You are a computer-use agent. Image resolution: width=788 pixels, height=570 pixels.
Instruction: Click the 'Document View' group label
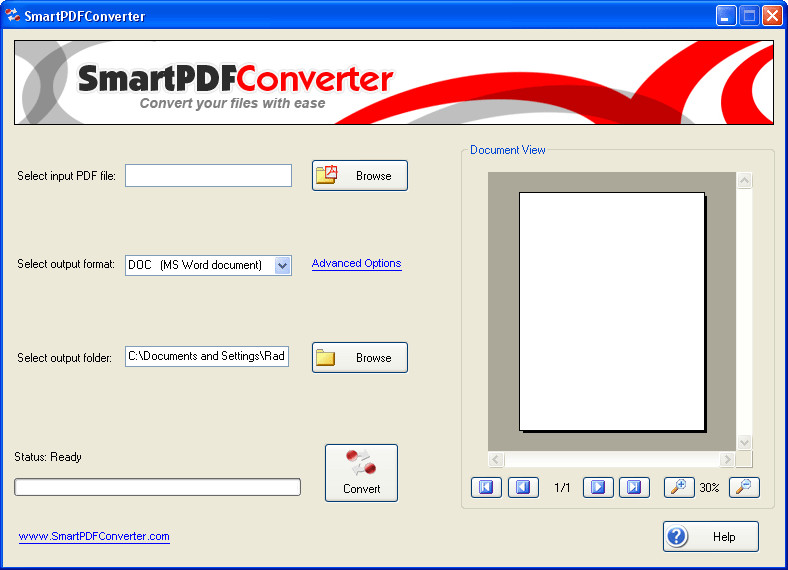pos(508,150)
